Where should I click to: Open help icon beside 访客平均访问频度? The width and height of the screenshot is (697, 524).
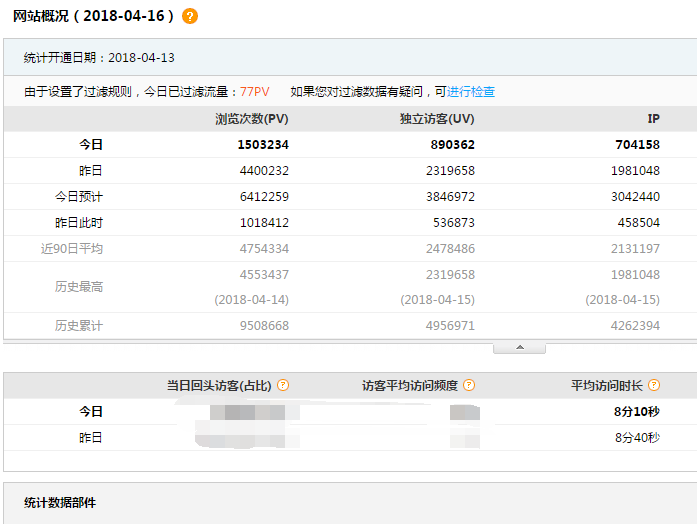(469, 385)
